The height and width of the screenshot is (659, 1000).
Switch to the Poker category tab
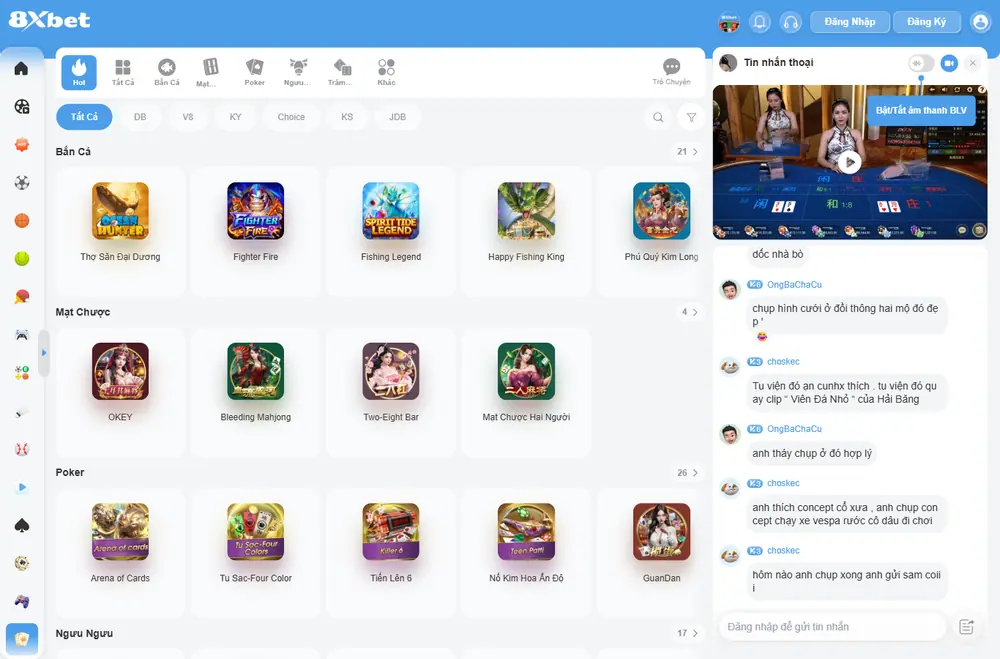tap(254, 72)
